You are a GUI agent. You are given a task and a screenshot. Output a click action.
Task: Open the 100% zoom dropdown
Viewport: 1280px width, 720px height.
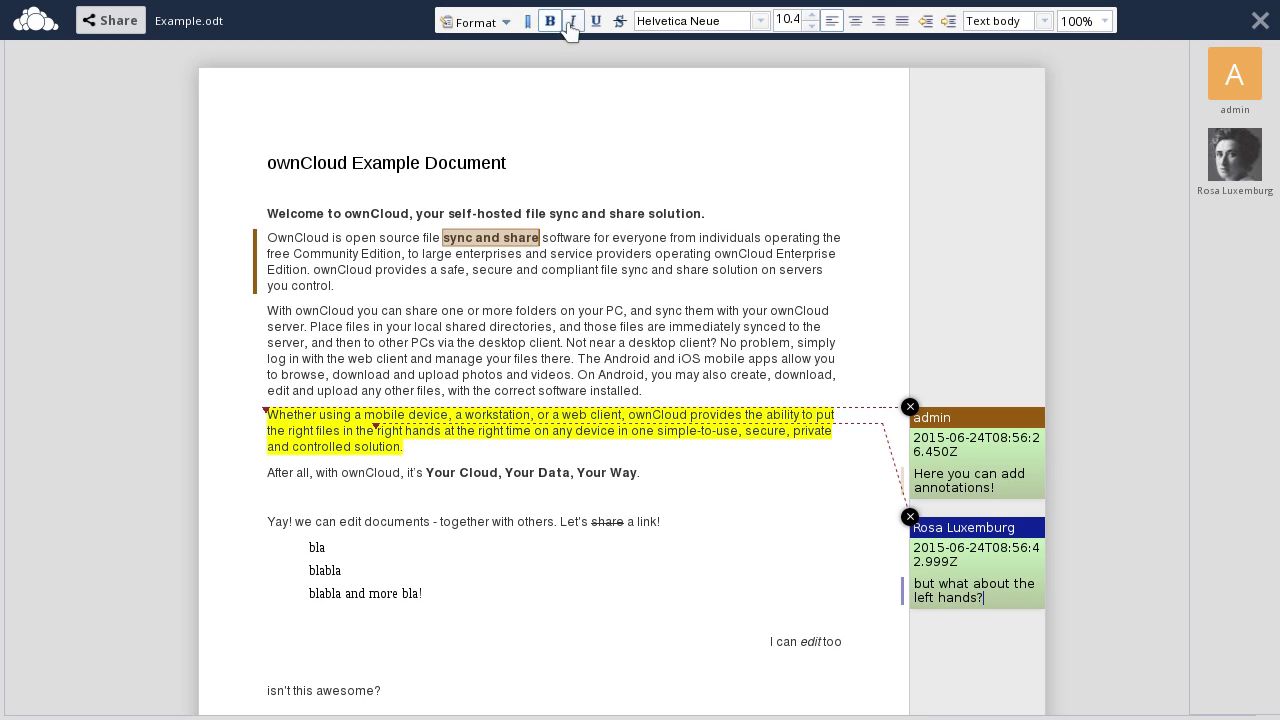(1085, 21)
